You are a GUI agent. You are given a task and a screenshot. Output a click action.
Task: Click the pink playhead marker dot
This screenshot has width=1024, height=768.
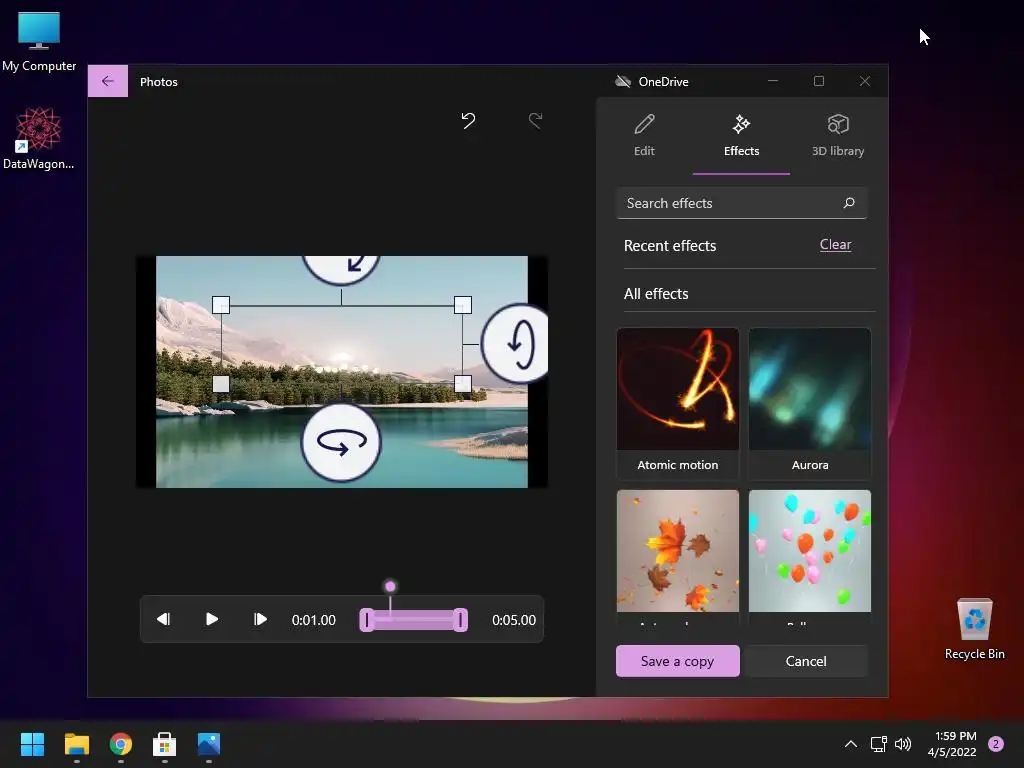tap(390, 586)
